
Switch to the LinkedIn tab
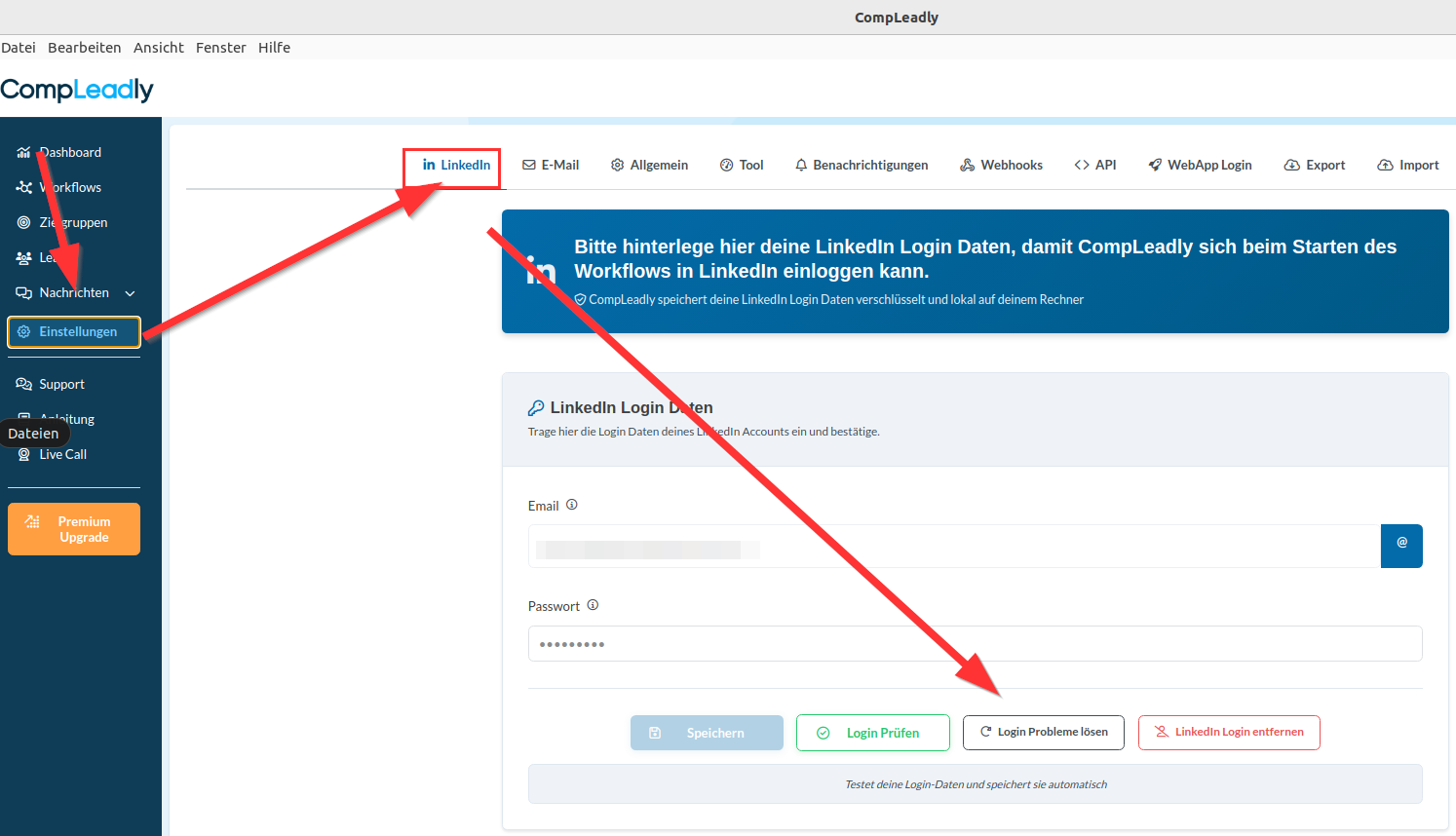coord(455,165)
